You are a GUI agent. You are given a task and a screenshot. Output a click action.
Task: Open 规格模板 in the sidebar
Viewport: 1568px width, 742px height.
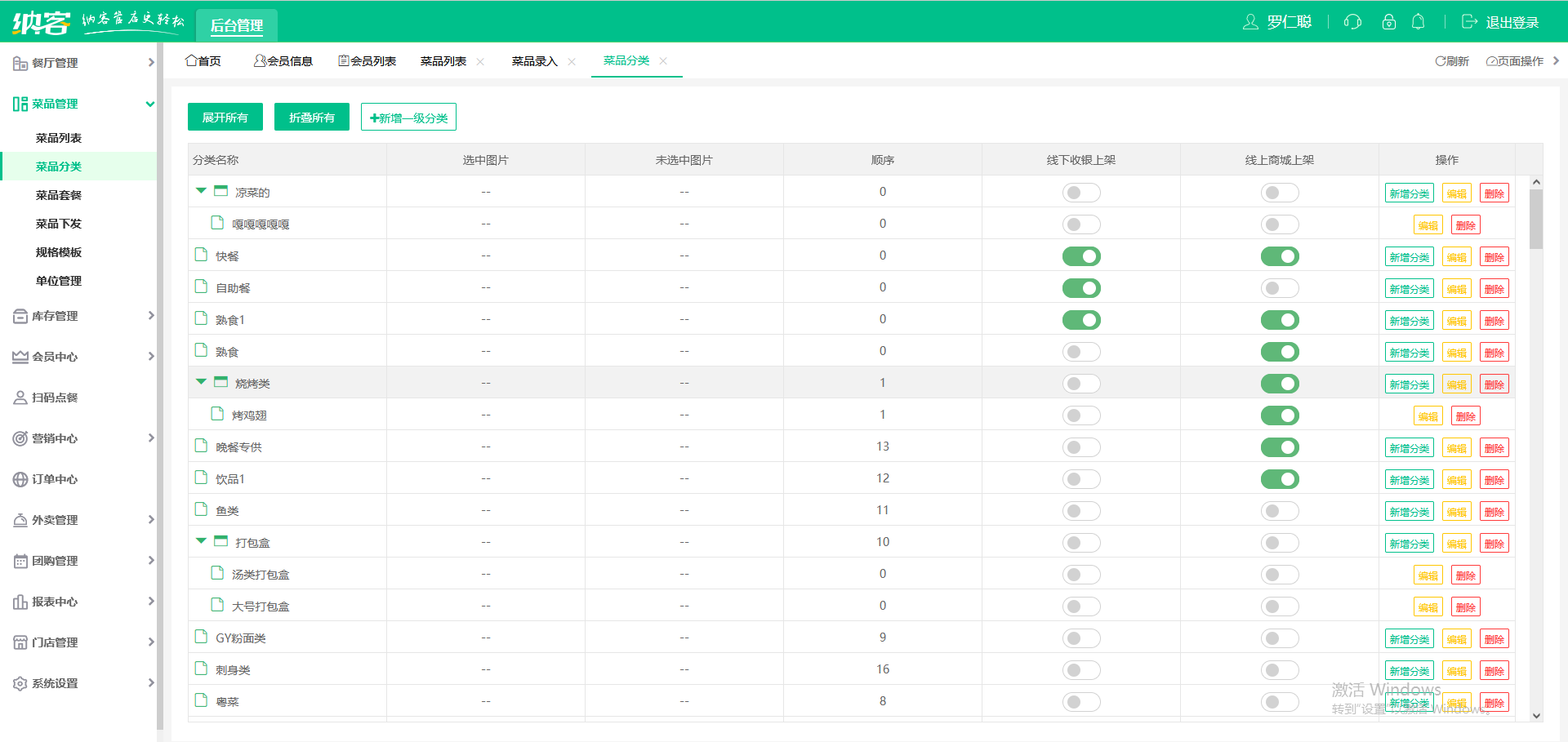[59, 252]
